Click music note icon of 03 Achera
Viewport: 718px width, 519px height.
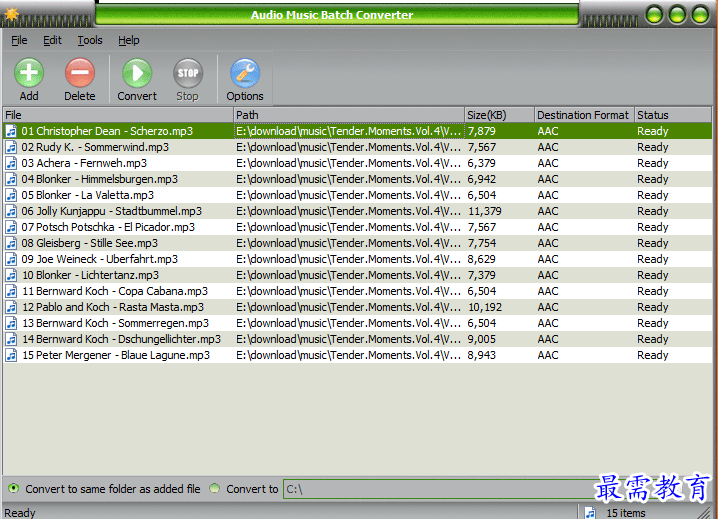(x=11, y=163)
